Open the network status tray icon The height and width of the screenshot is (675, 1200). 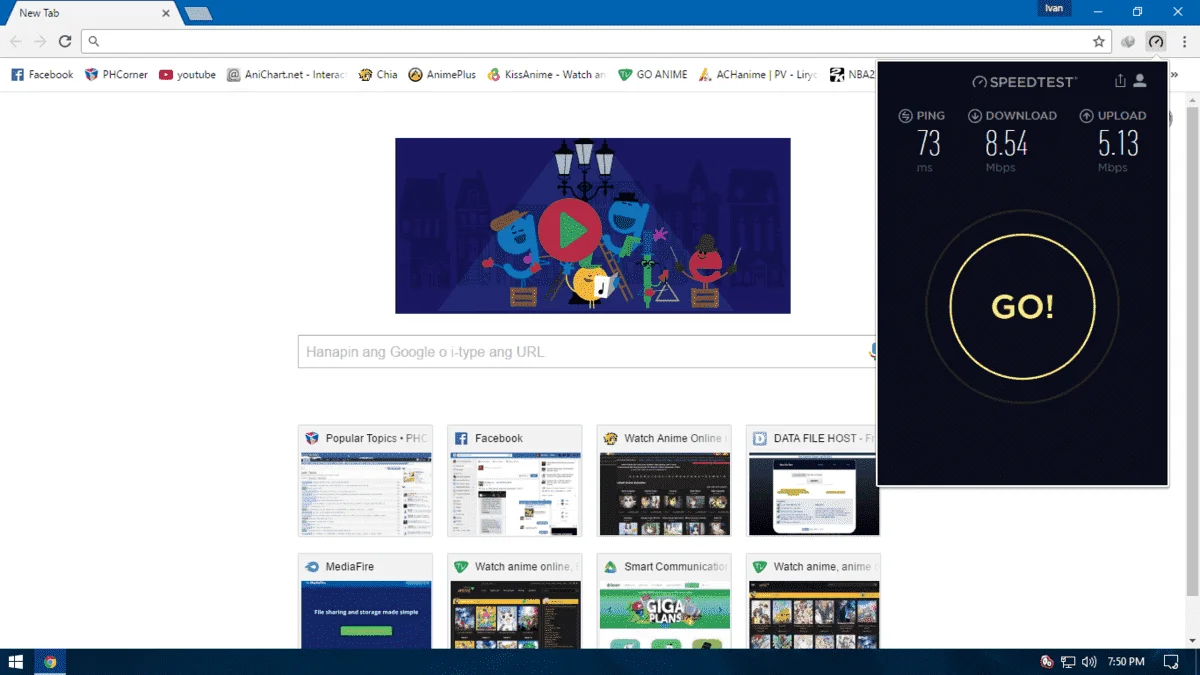tap(1068, 662)
